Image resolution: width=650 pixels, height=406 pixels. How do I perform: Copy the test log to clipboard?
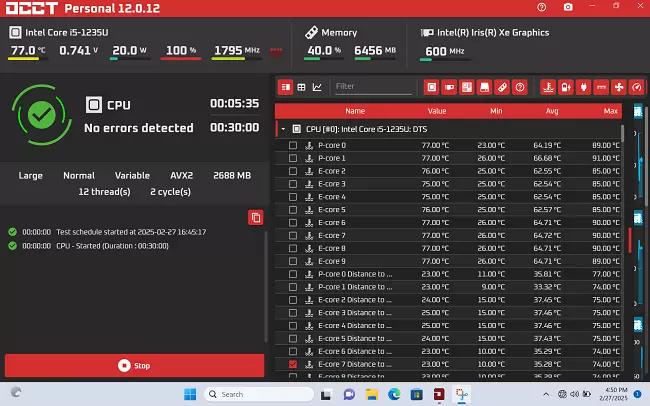255,217
